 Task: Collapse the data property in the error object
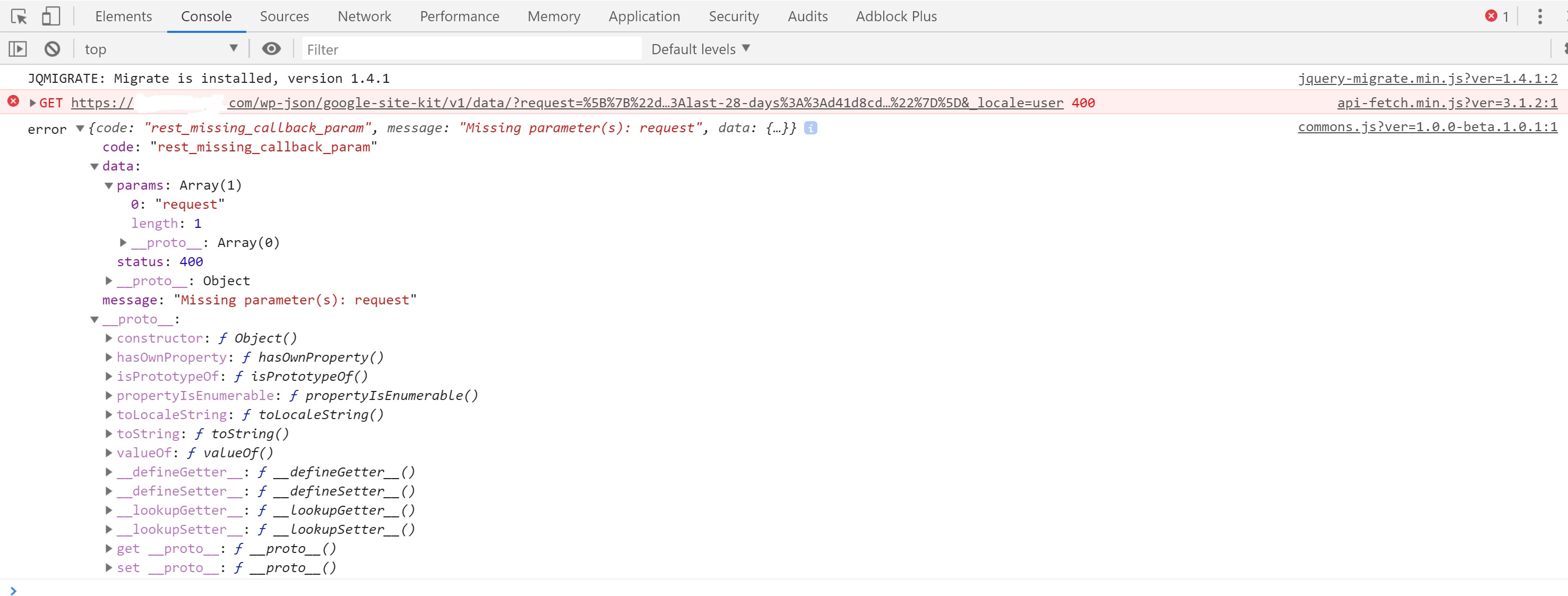click(94, 166)
